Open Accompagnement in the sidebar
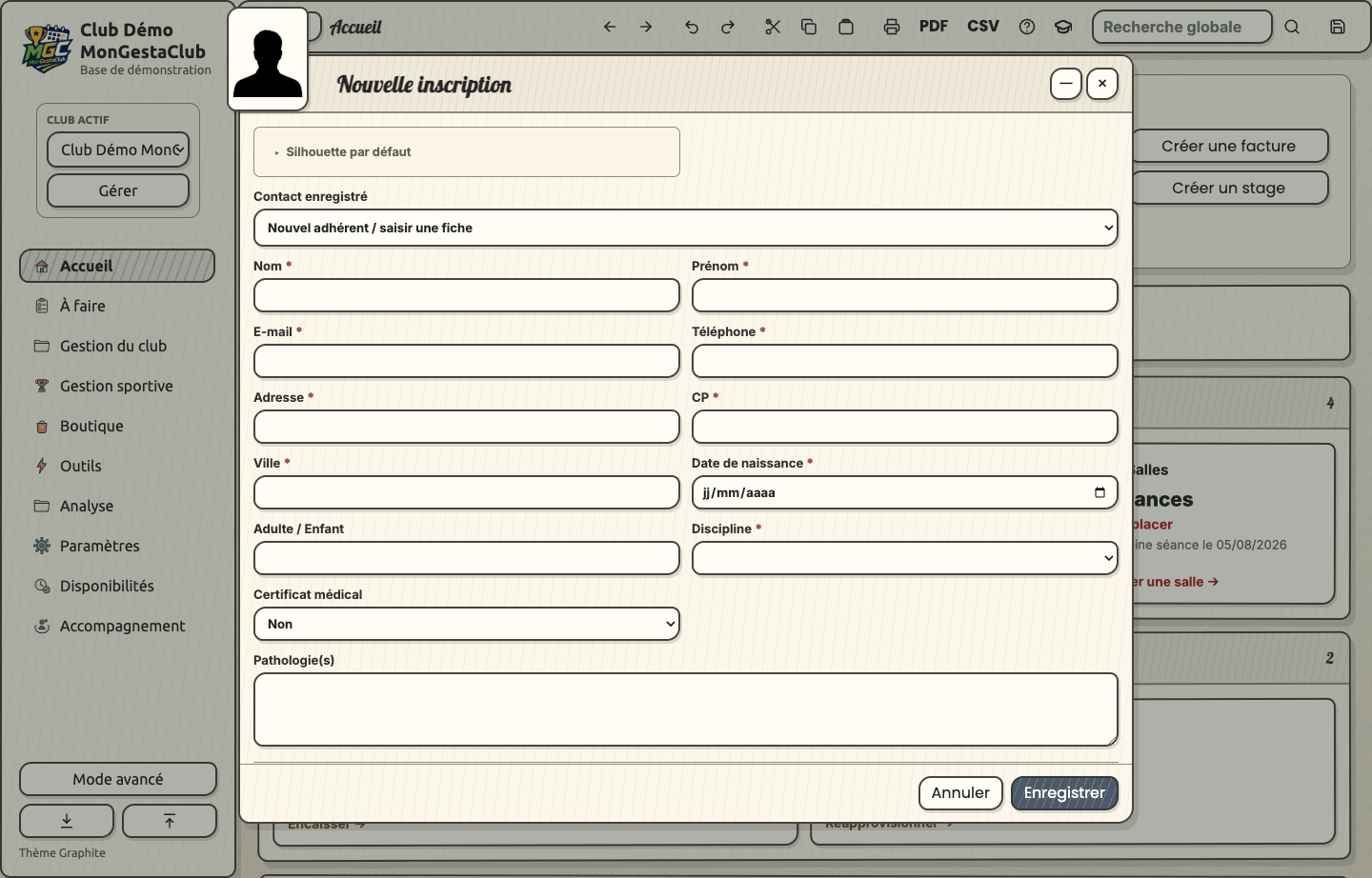1372x878 pixels. click(117, 626)
